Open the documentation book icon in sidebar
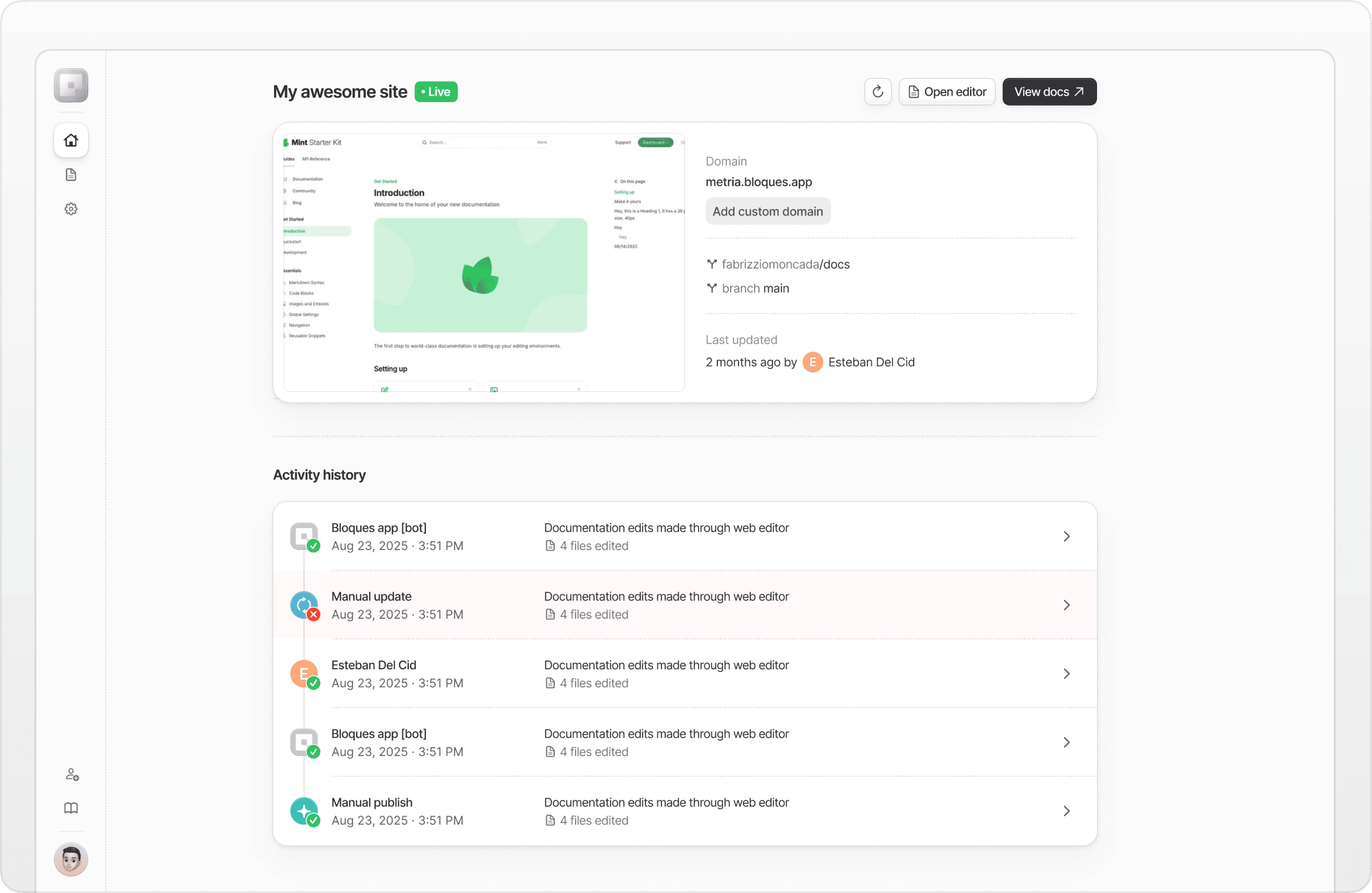 pyautogui.click(x=71, y=808)
